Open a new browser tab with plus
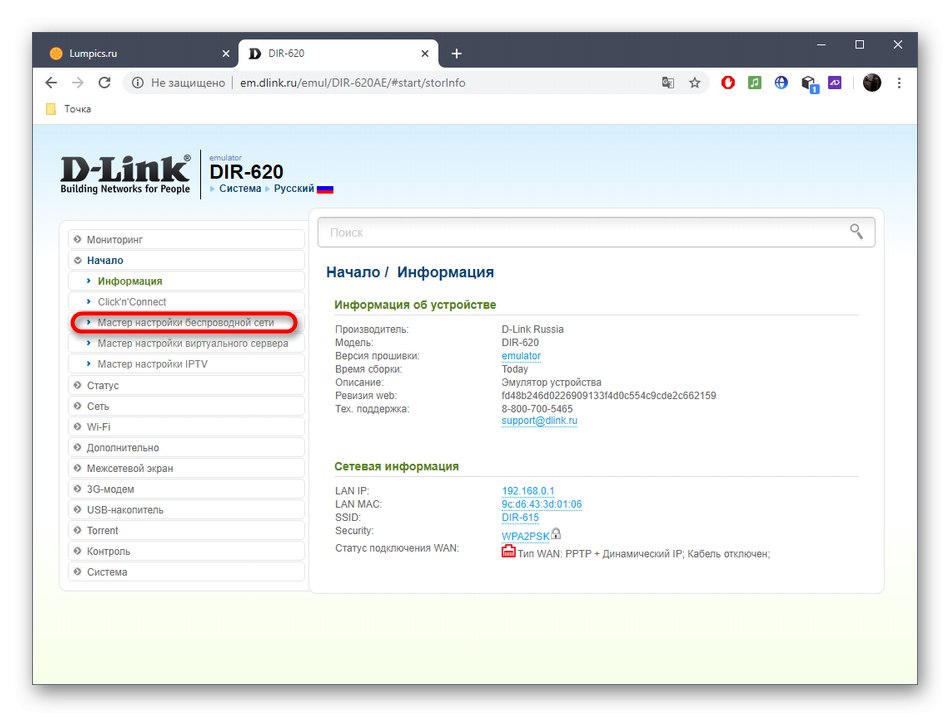Image resolution: width=950 pixels, height=717 pixels. [456, 54]
